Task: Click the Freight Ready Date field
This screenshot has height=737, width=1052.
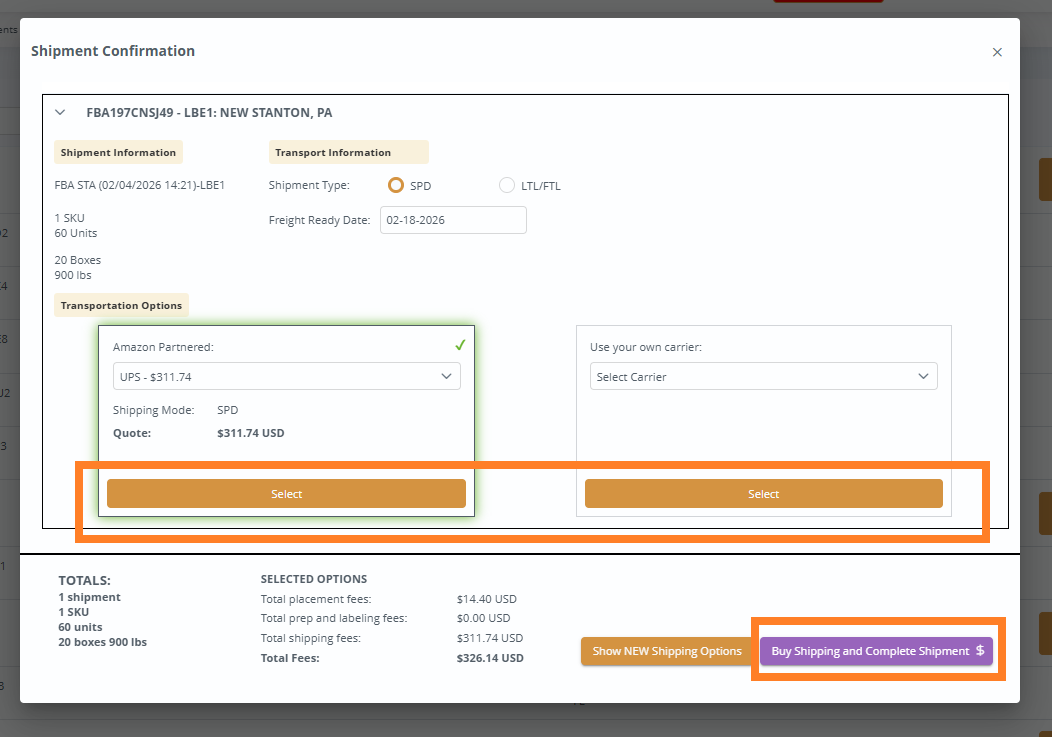Action: [453, 220]
